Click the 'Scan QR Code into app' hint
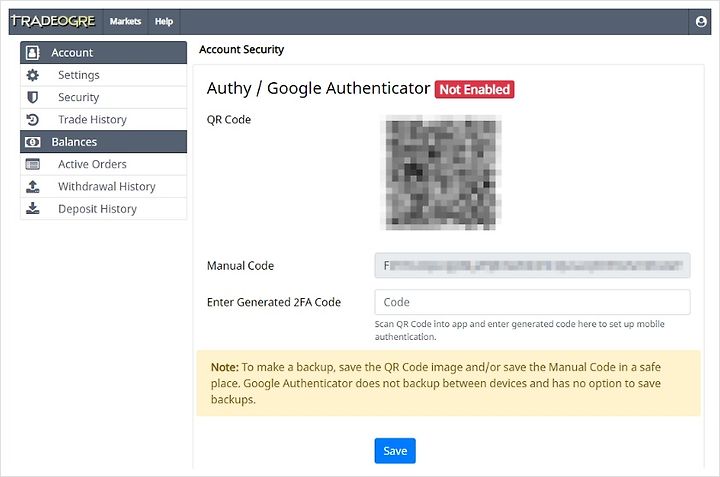Viewport: 720px width, 477px height. 519,331
